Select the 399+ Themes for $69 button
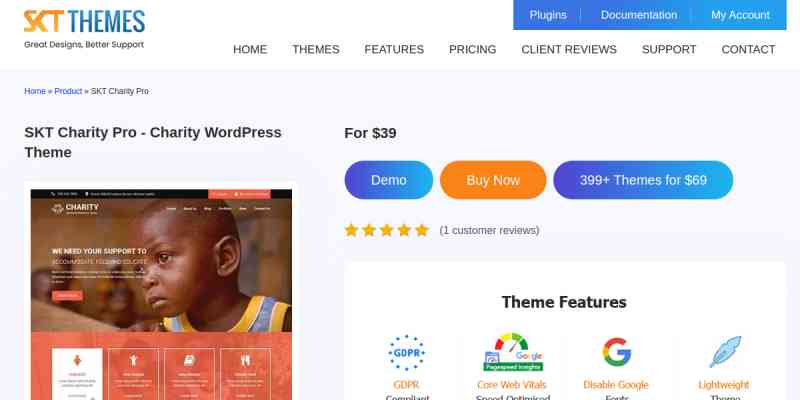 pos(643,180)
